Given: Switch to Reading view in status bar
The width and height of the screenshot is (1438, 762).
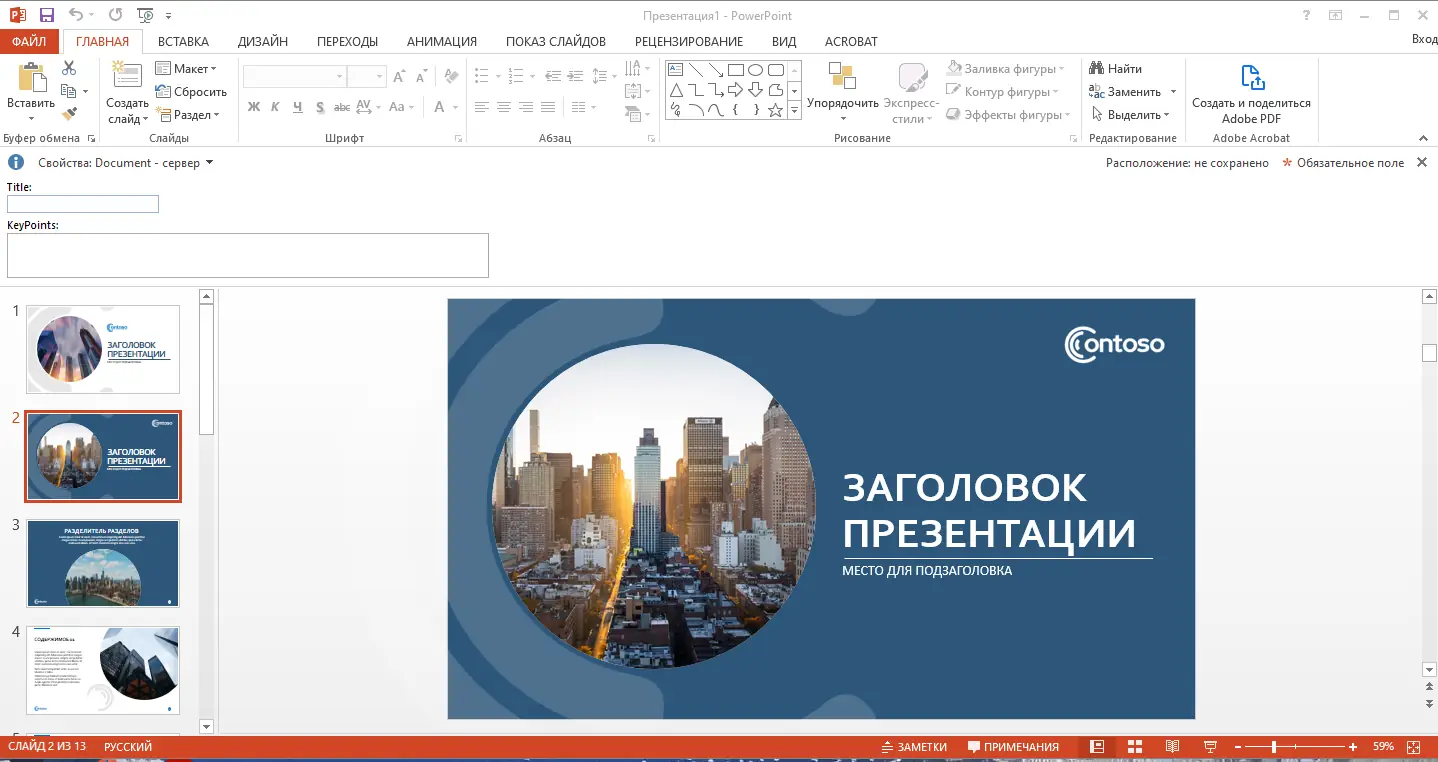Looking at the screenshot, I should pyautogui.click(x=1172, y=746).
